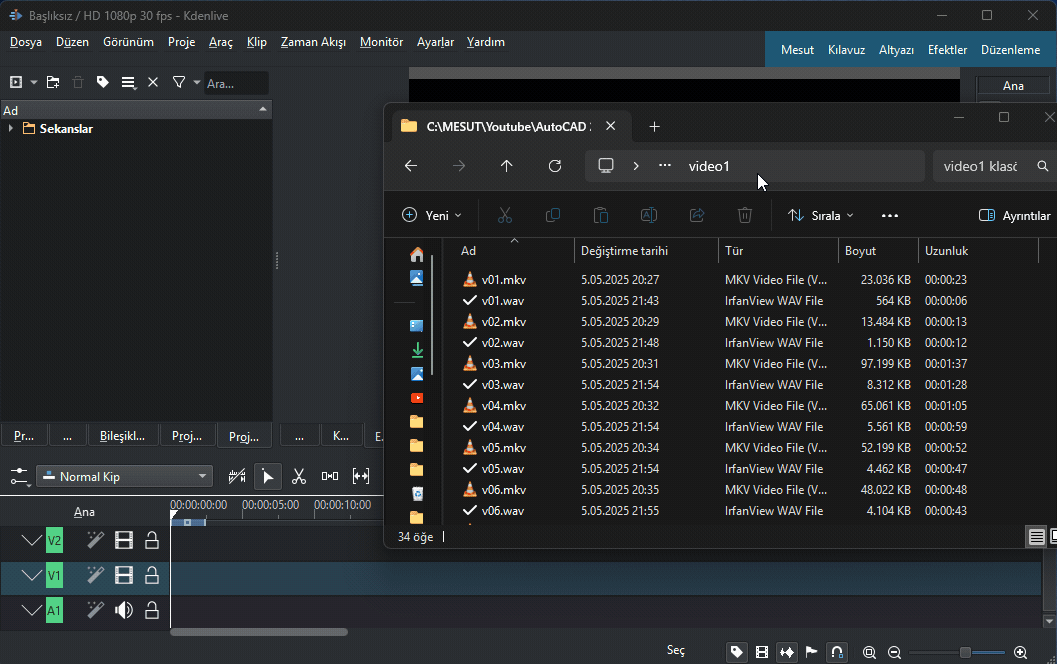Viewport: 1057px width, 664px height.
Task: Select the razor scissors tool in timeline toolbar
Action: coord(299,477)
